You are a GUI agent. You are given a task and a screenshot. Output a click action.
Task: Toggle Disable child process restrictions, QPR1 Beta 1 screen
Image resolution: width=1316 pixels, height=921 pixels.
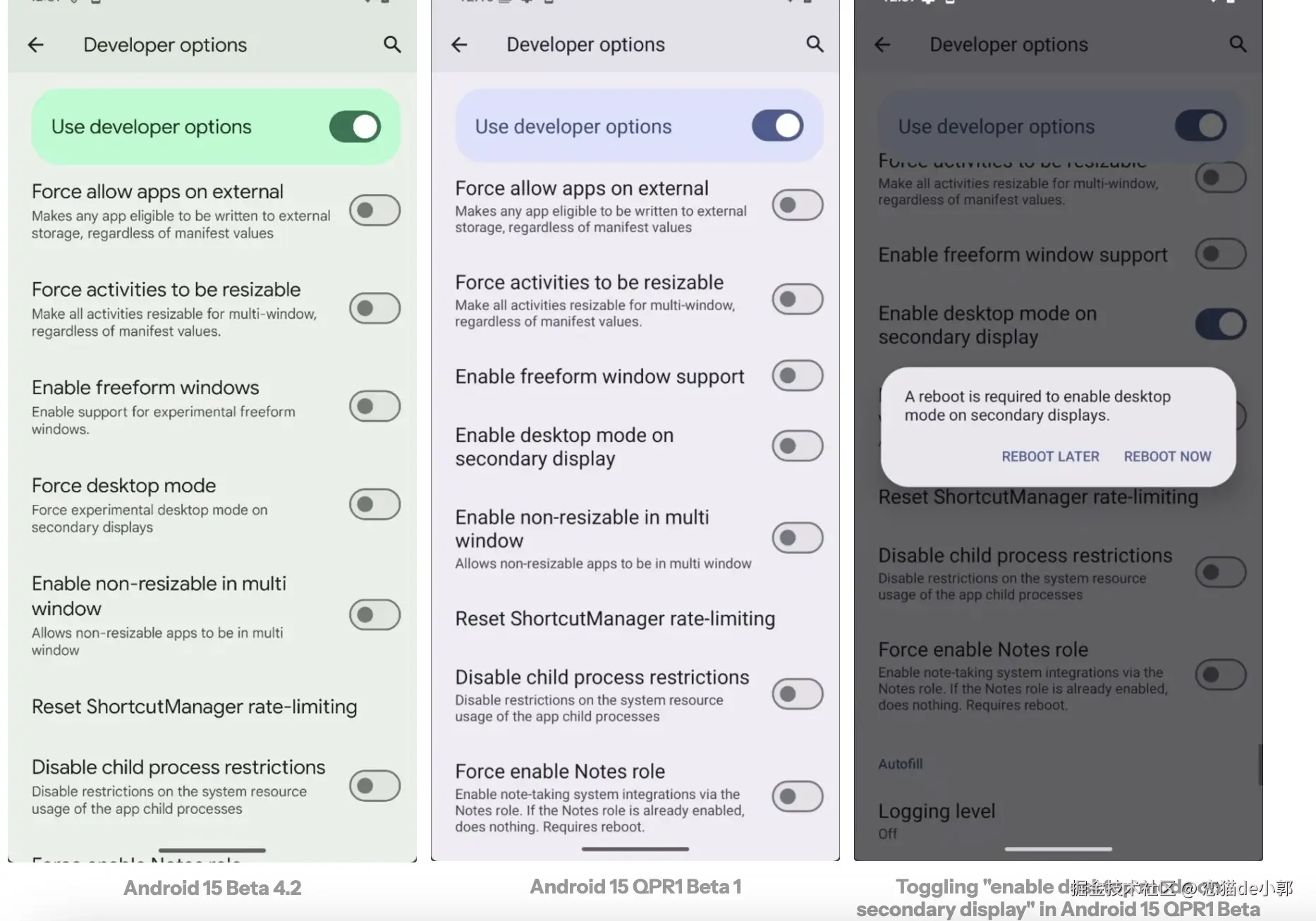pyautogui.click(x=798, y=694)
